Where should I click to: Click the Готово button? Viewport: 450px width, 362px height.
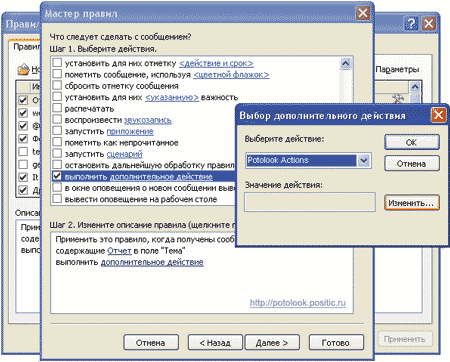pyautogui.click(x=336, y=343)
